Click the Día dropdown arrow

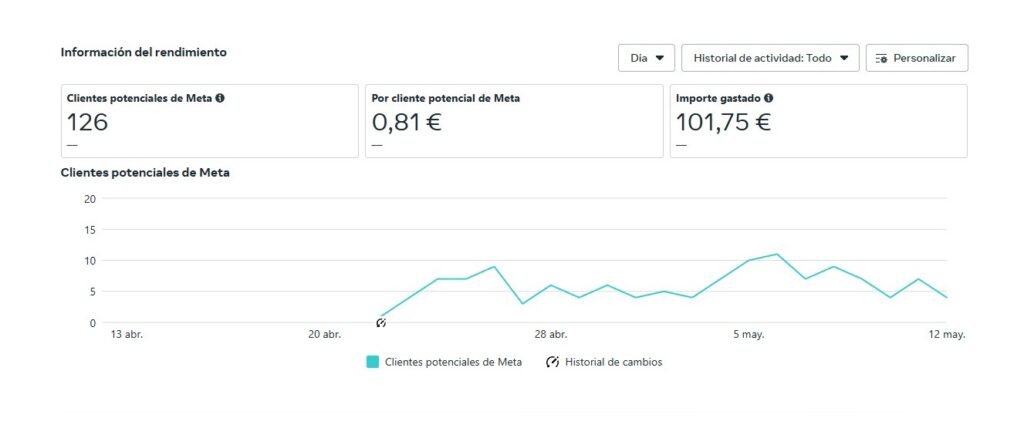[x=660, y=58]
